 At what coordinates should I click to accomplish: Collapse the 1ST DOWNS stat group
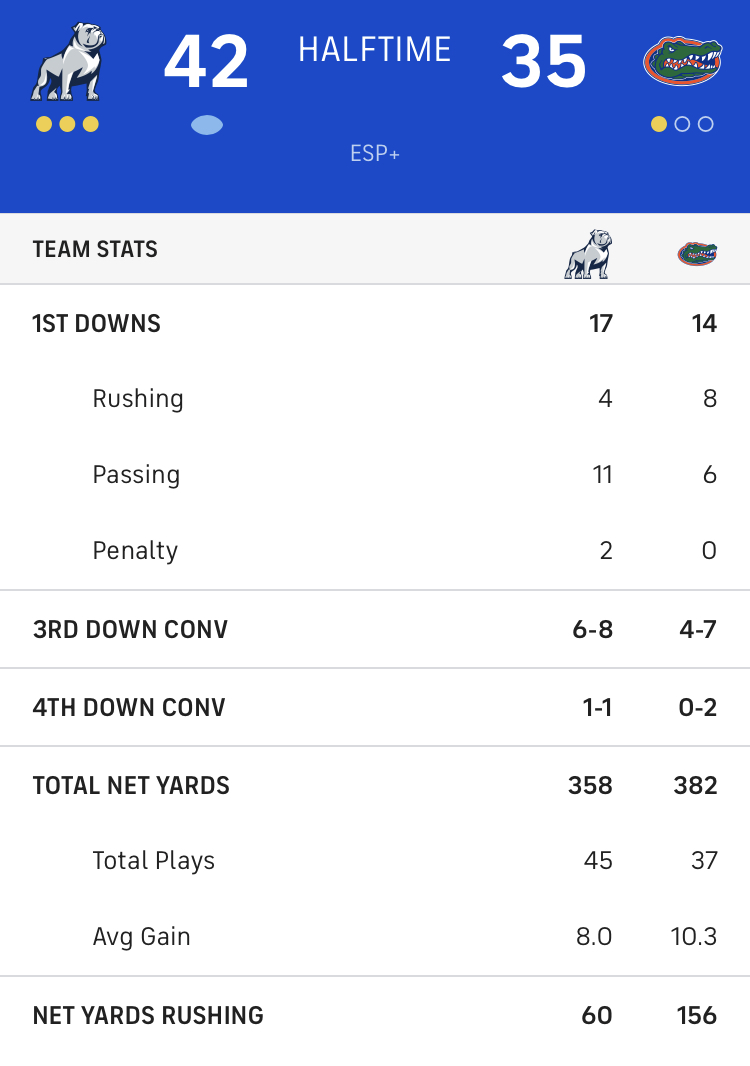pos(375,324)
